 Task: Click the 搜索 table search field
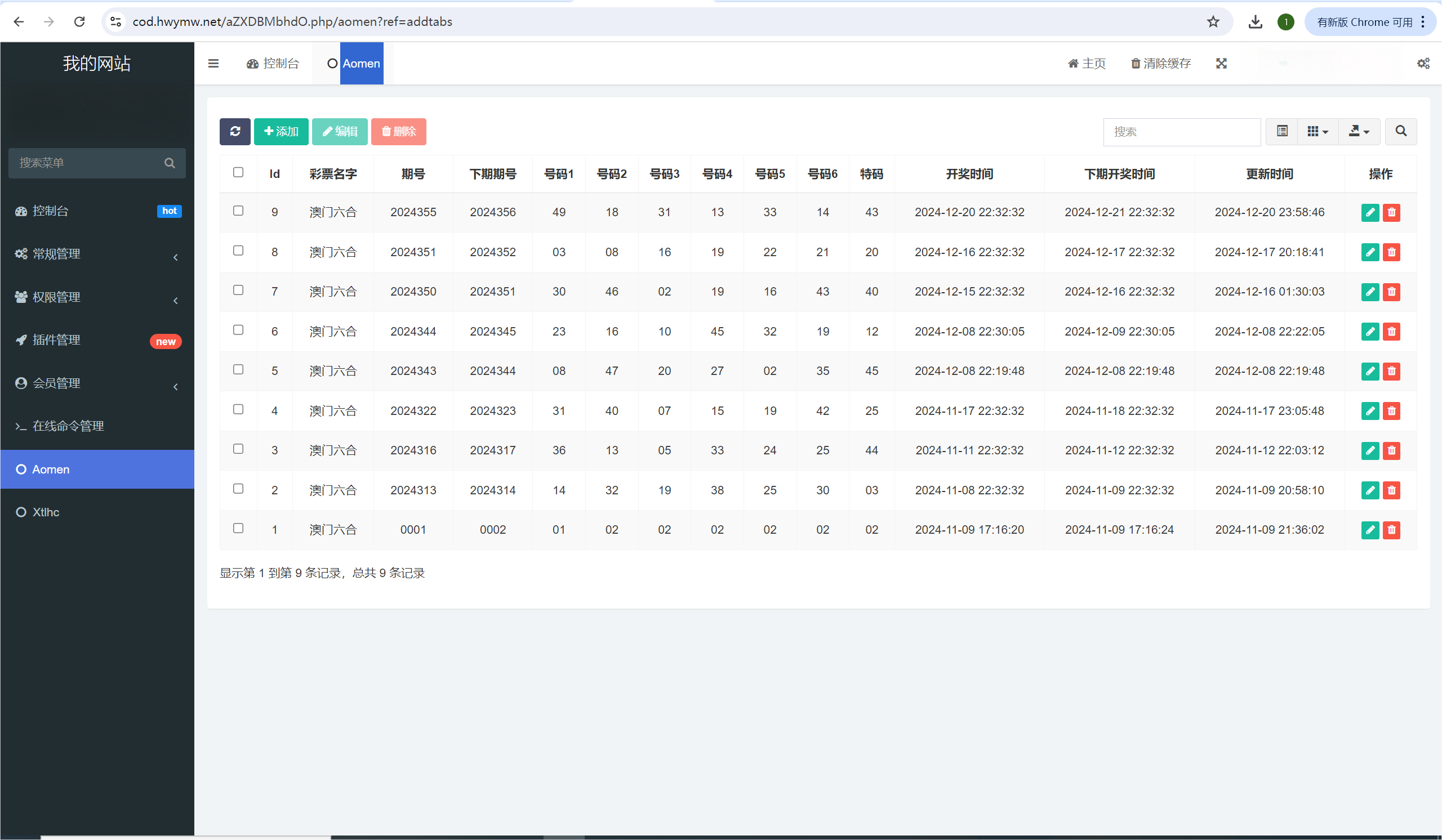(x=1181, y=132)
